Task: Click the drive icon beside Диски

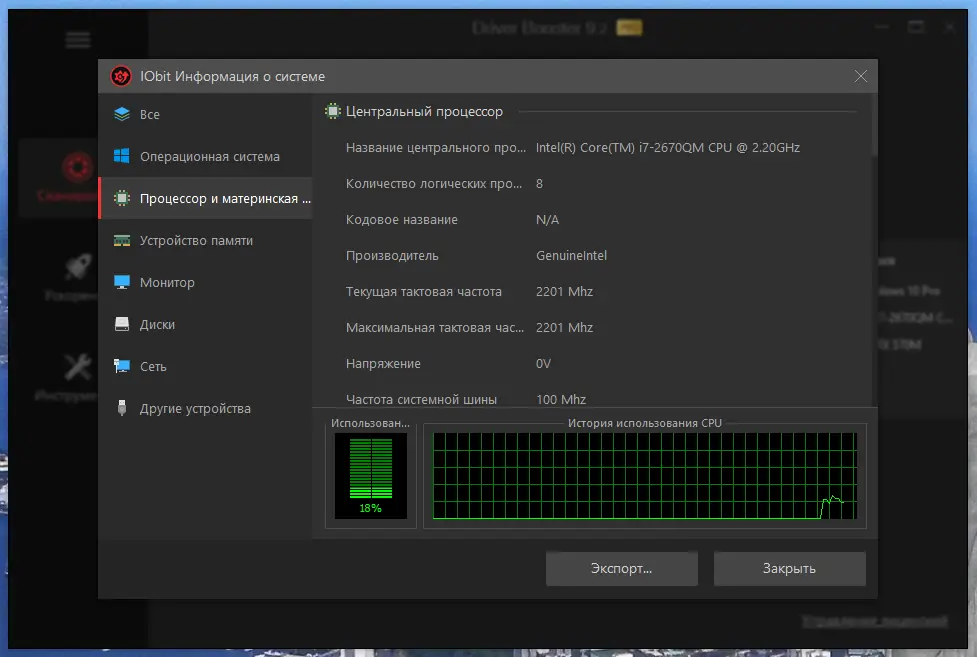Action: pyautogui.click(x=122, y=324)
